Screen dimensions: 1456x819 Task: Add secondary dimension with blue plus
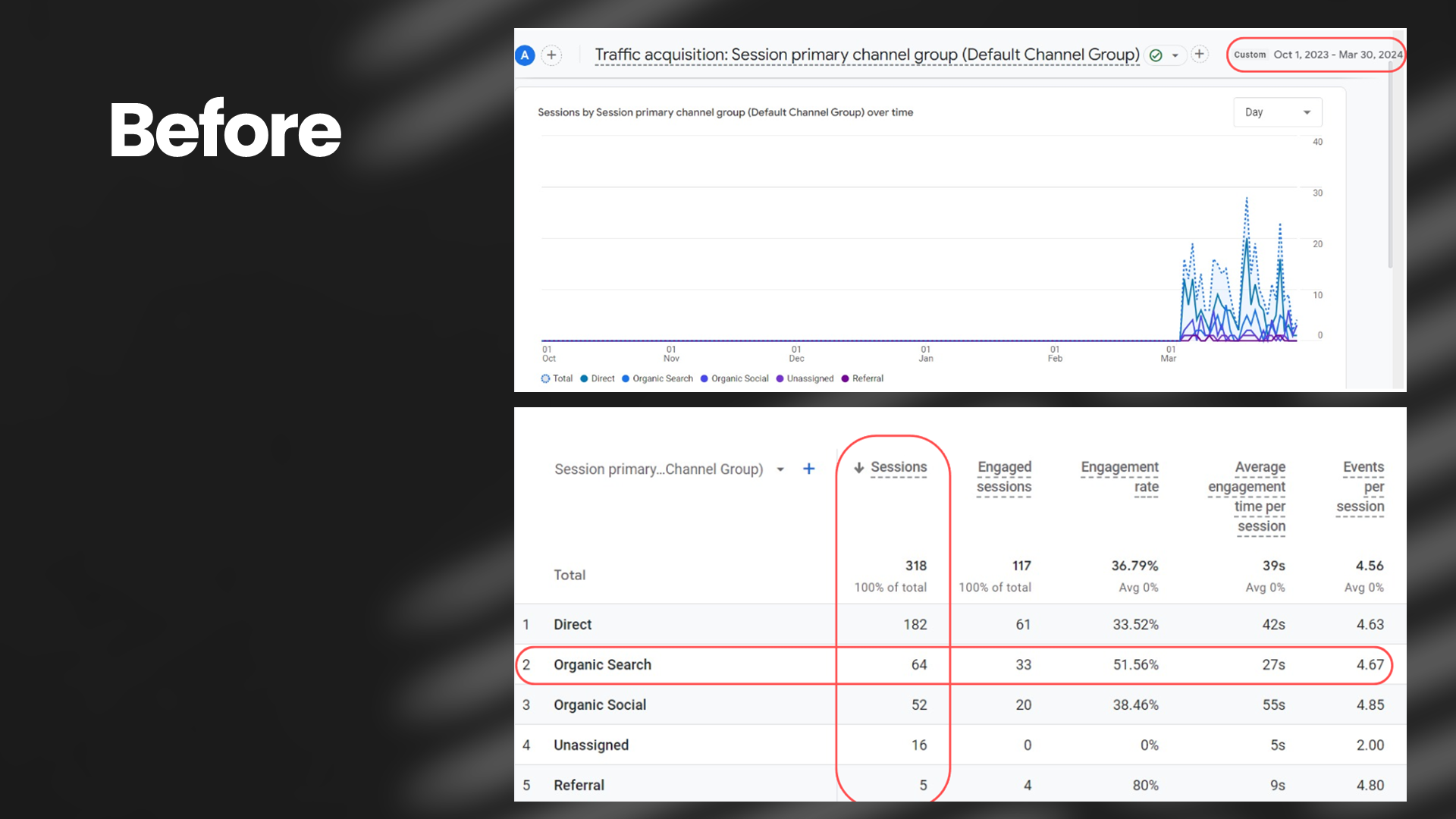(x=808, y=469)
